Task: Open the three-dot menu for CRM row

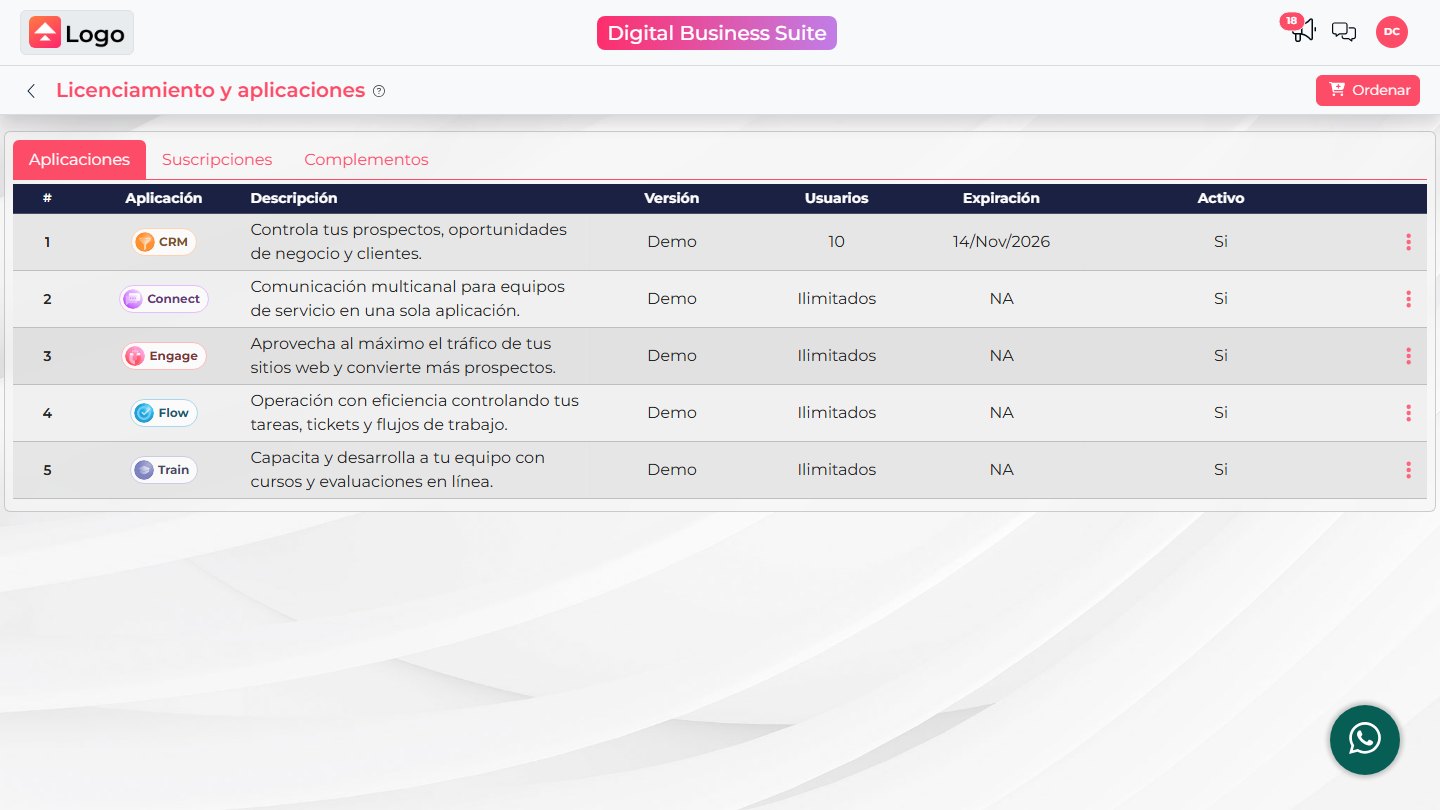Action: 1408,242
